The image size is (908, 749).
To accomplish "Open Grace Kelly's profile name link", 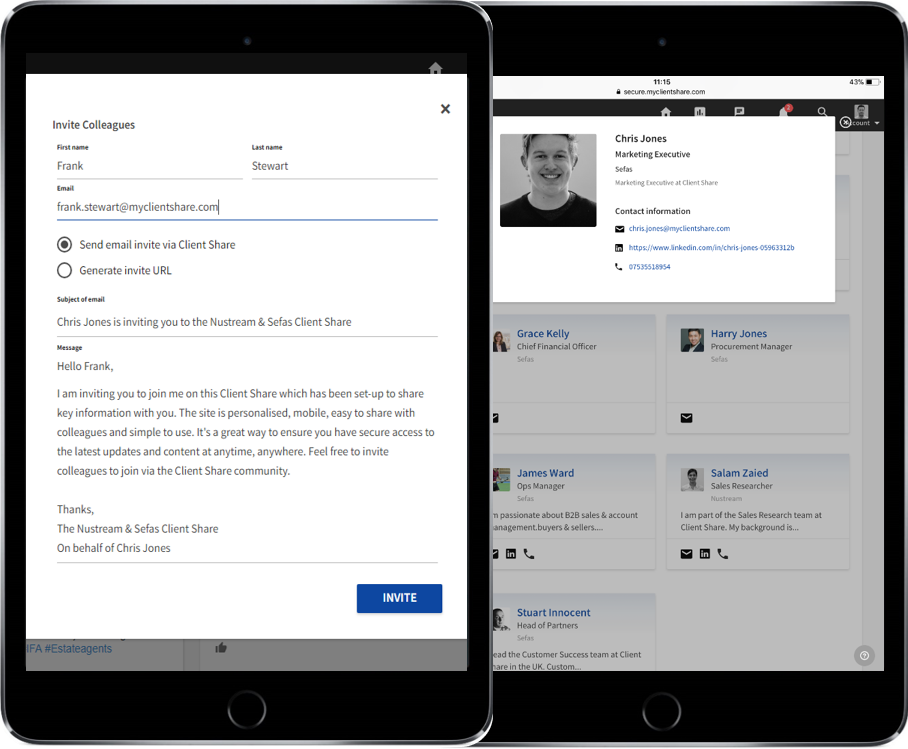I will 543,334.
